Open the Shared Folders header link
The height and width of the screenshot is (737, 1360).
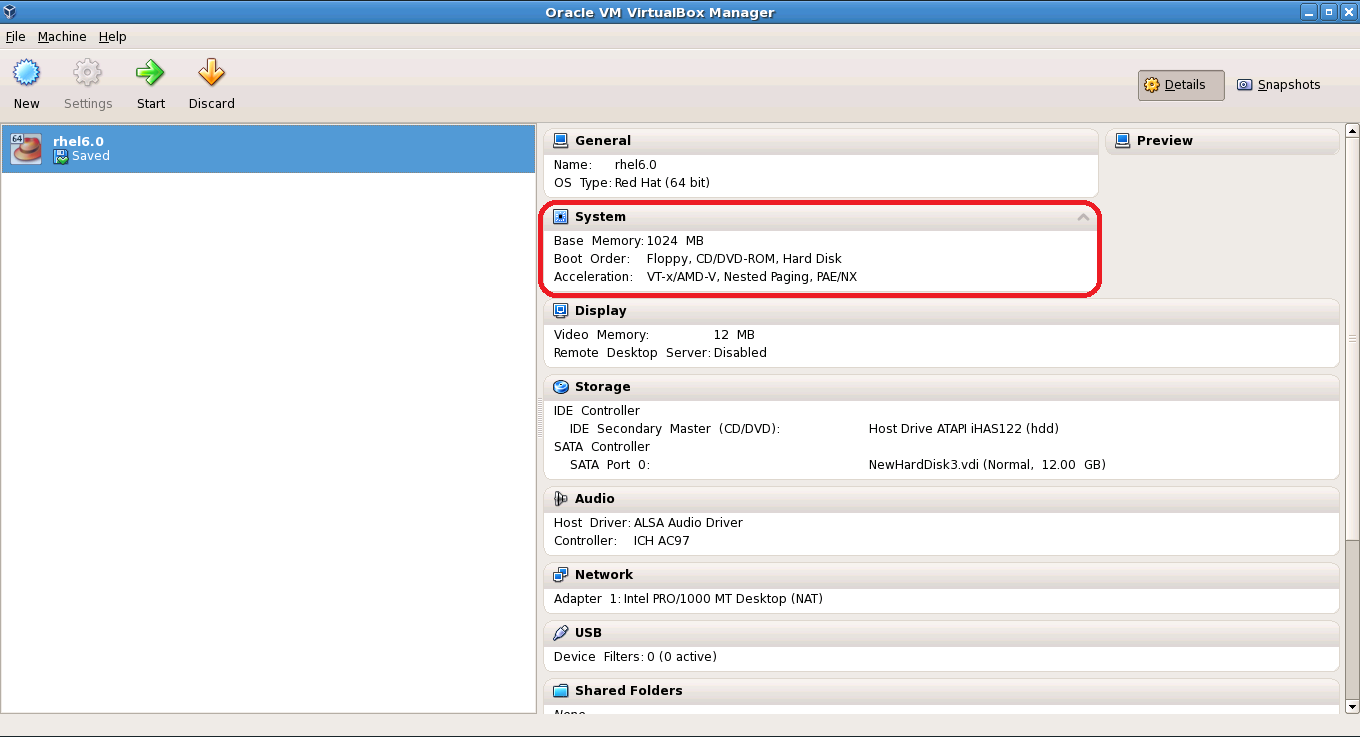629,691
